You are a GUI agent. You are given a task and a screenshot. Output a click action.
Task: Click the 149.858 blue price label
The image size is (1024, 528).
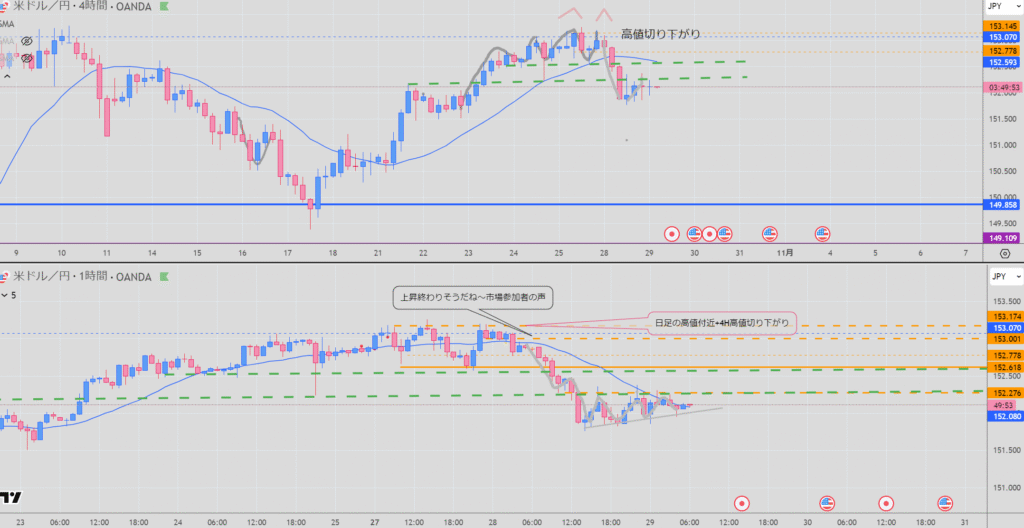(1003, 204)
